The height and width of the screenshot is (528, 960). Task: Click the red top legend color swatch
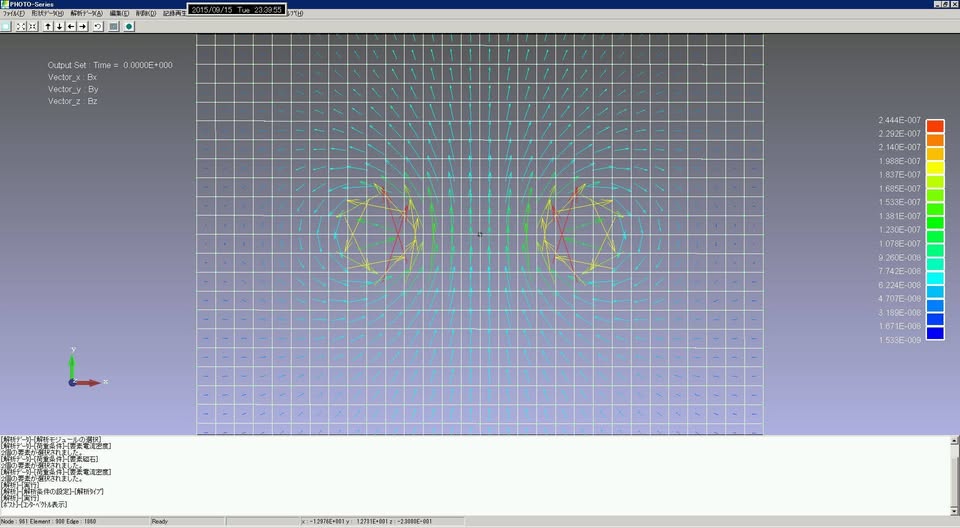[x=935, y=126]
